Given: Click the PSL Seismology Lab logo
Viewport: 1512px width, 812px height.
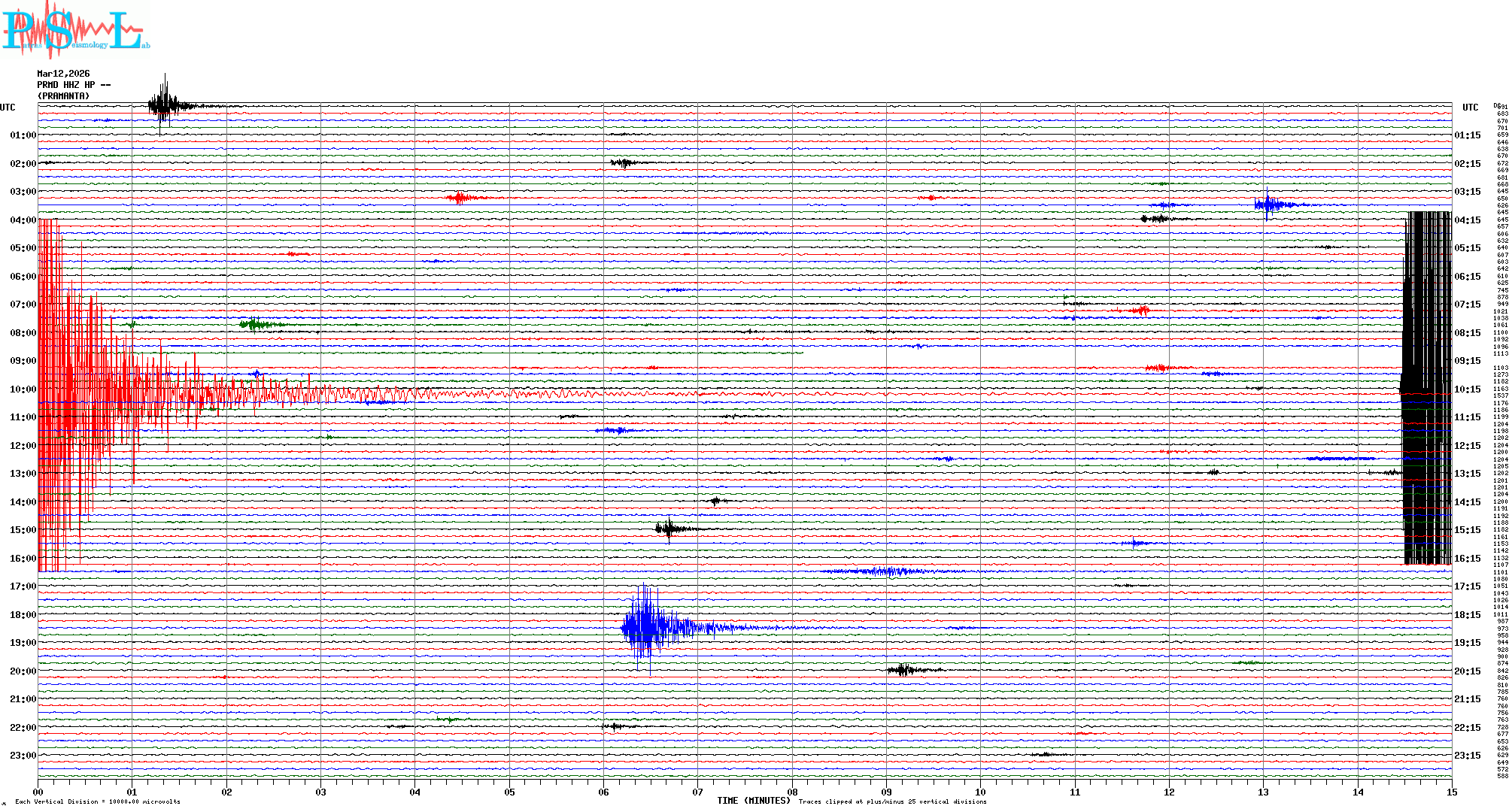Looking at the screenshot, I should (75, 30).
